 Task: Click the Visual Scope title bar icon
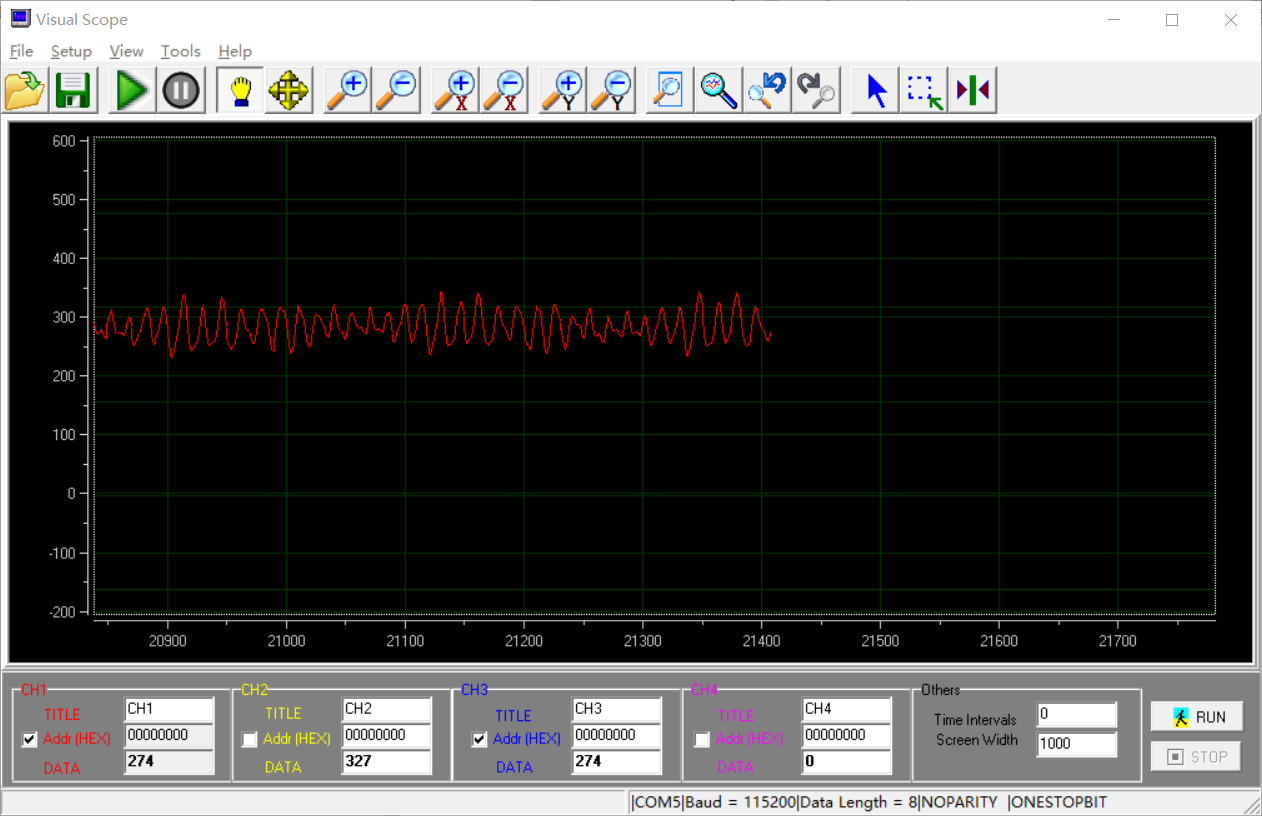click(19, 18)
